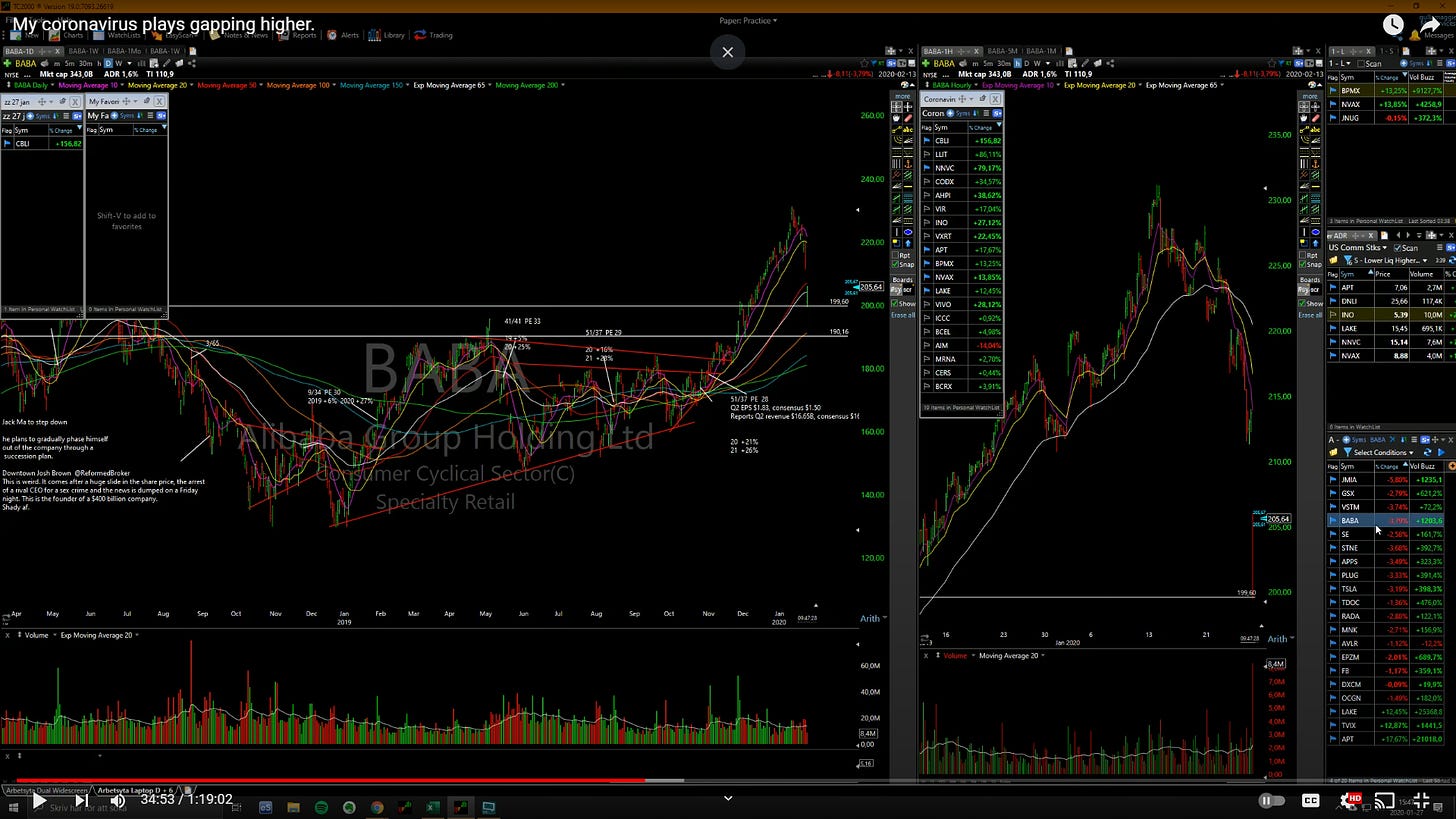
Task: Open Chrome from the Windows taskbar
Action: click(x=377, y=807)
